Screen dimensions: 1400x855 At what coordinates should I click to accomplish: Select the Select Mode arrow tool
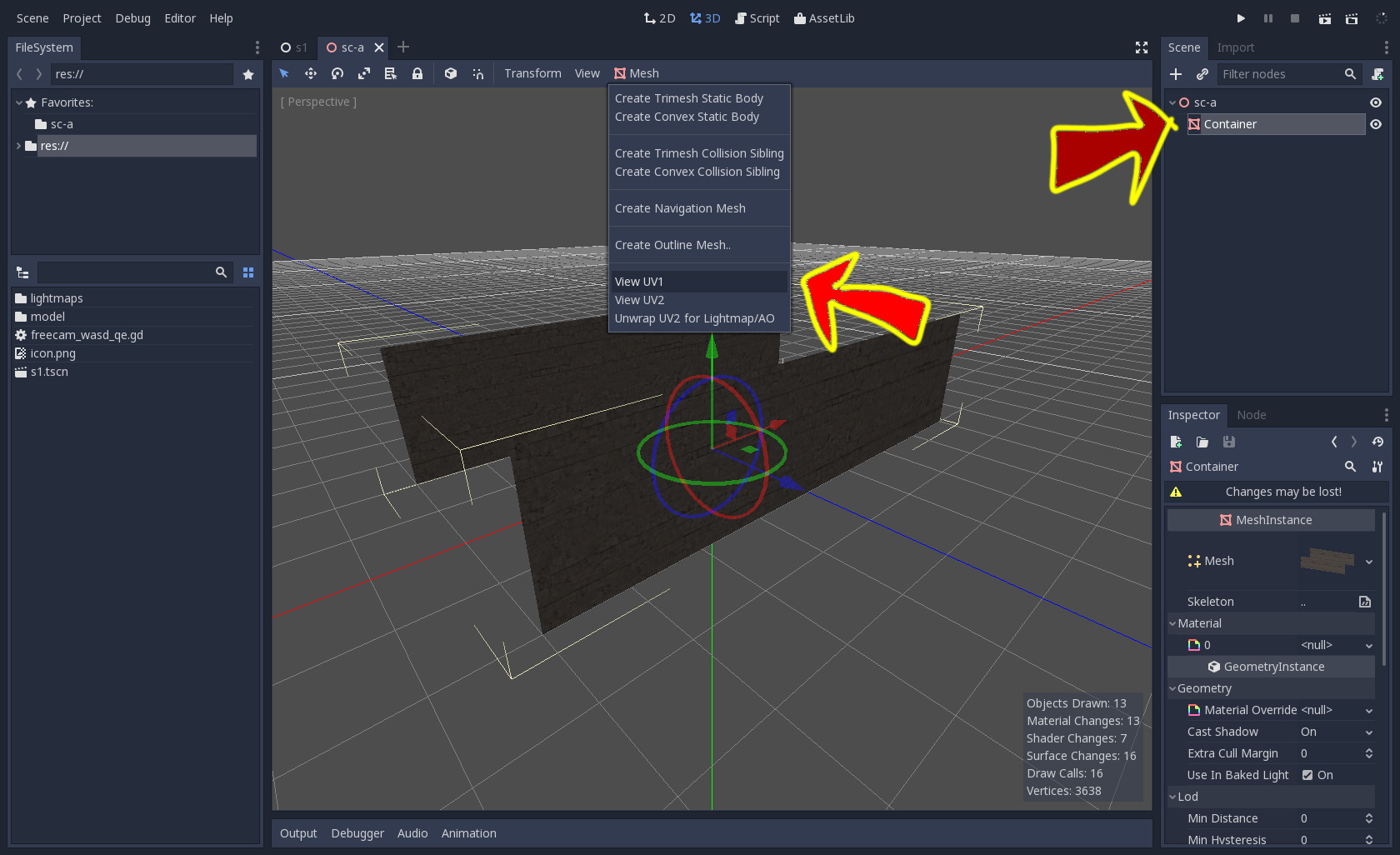click(284, 73)
